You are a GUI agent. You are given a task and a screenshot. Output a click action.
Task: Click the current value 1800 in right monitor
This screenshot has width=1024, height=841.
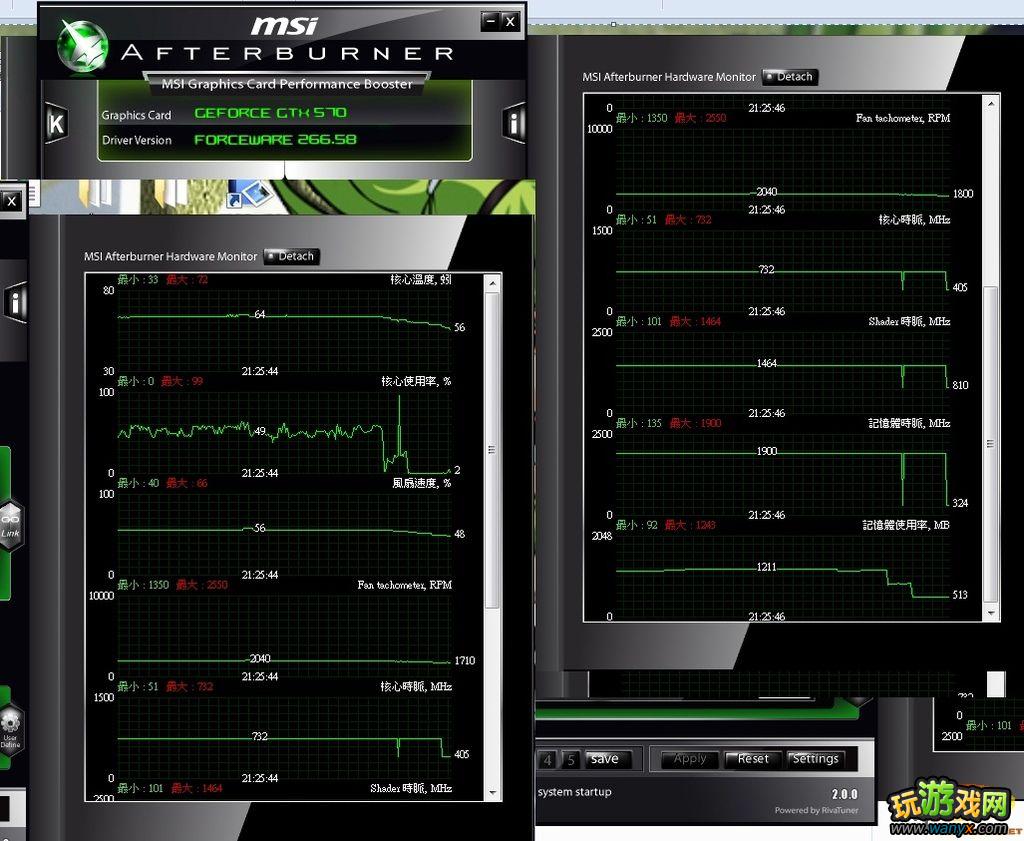click(x=963, y=194)
